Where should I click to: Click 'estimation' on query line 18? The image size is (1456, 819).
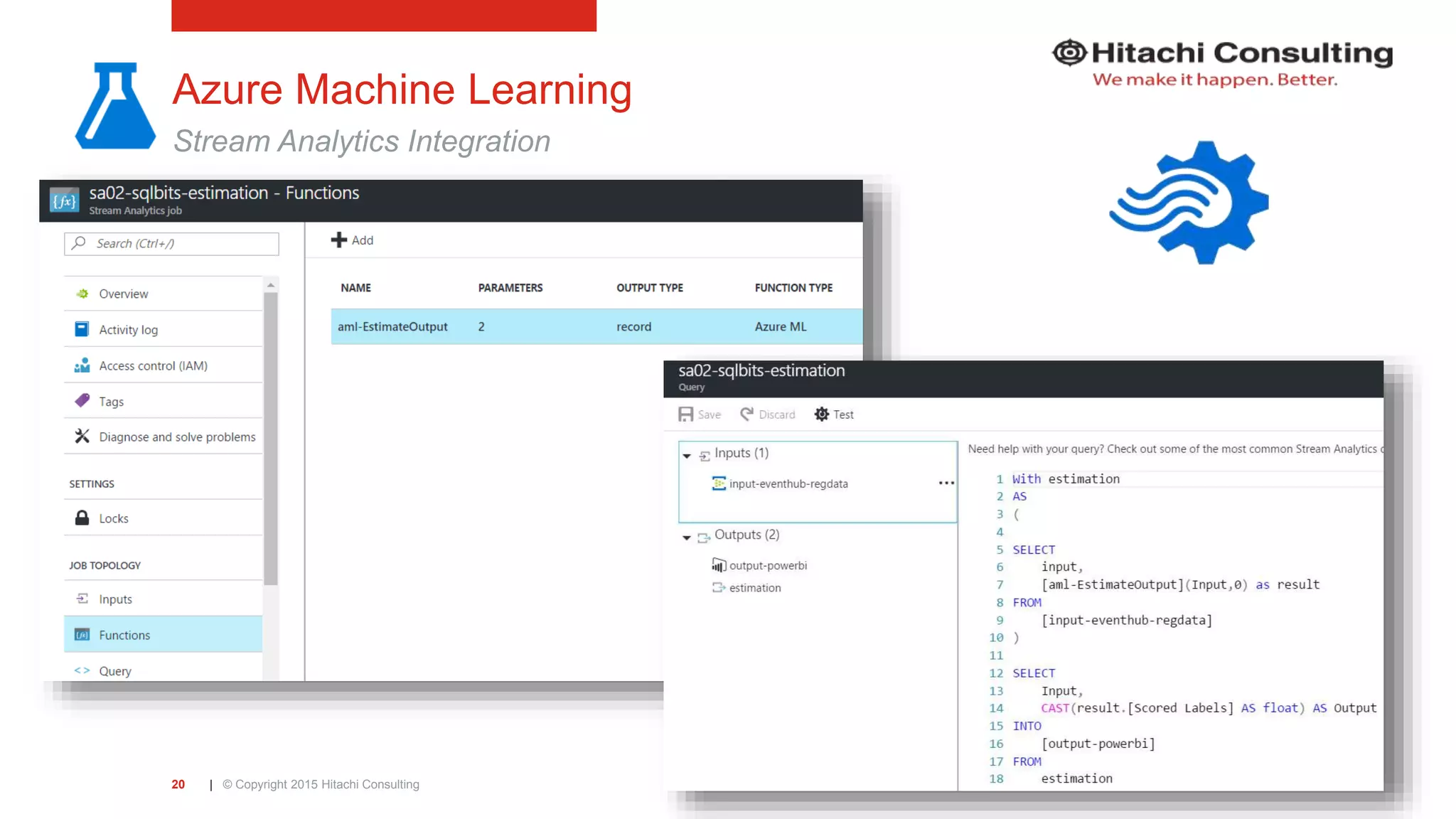point(1077,778)
